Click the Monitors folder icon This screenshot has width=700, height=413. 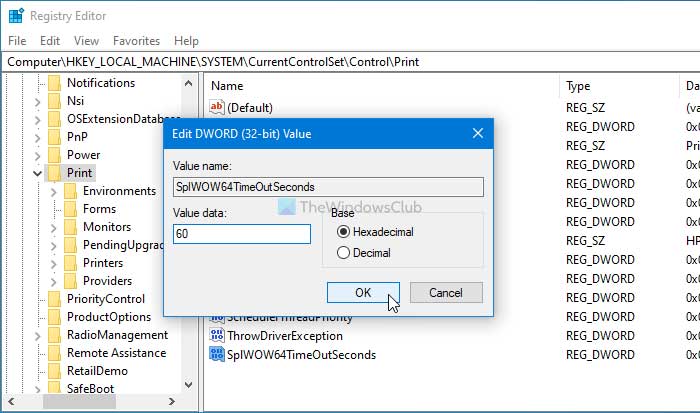click(x=71, y=227)
